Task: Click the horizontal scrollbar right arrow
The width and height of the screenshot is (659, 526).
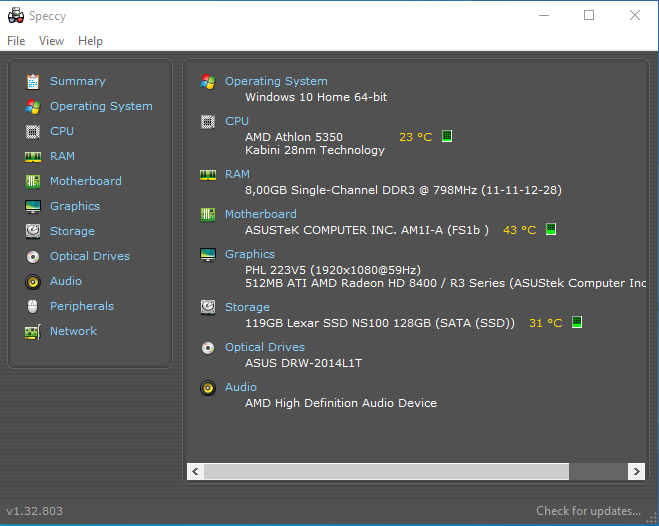Action: pos(636,471)
